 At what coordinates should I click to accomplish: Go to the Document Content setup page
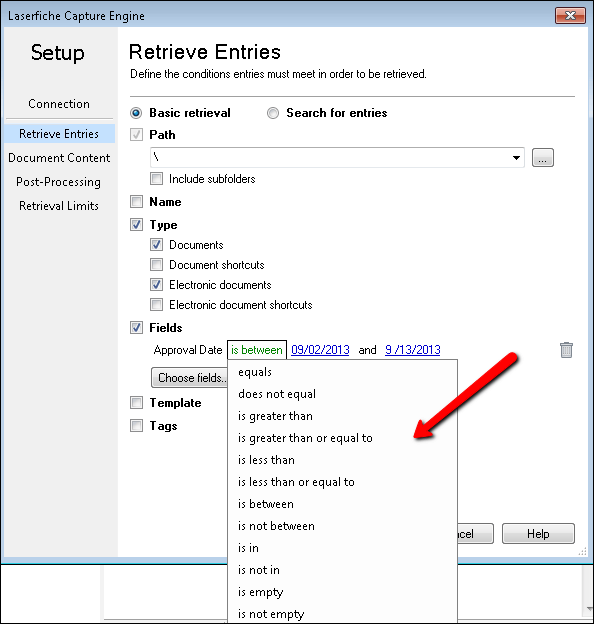tap(59, 158)
